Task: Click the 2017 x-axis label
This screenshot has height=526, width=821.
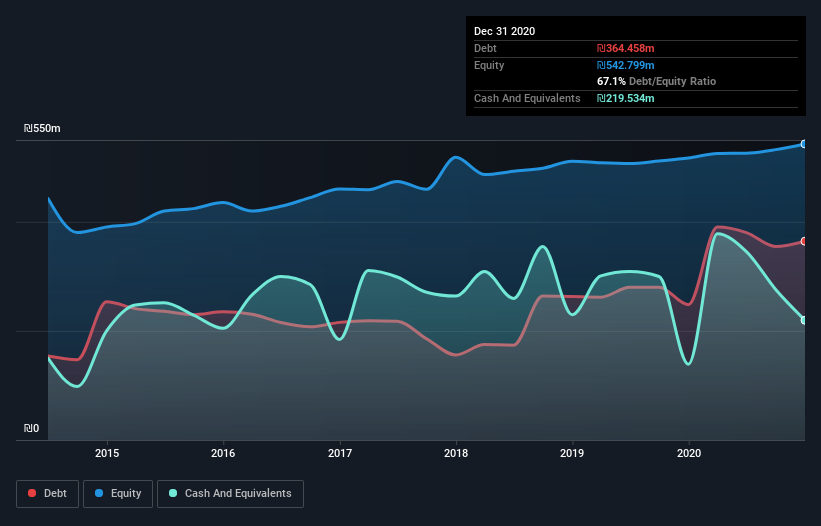Action: [x=340, y=453]
